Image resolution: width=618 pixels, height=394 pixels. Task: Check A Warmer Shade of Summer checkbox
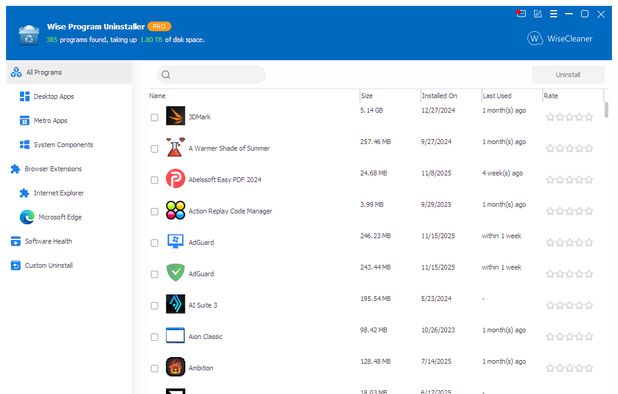154,149
